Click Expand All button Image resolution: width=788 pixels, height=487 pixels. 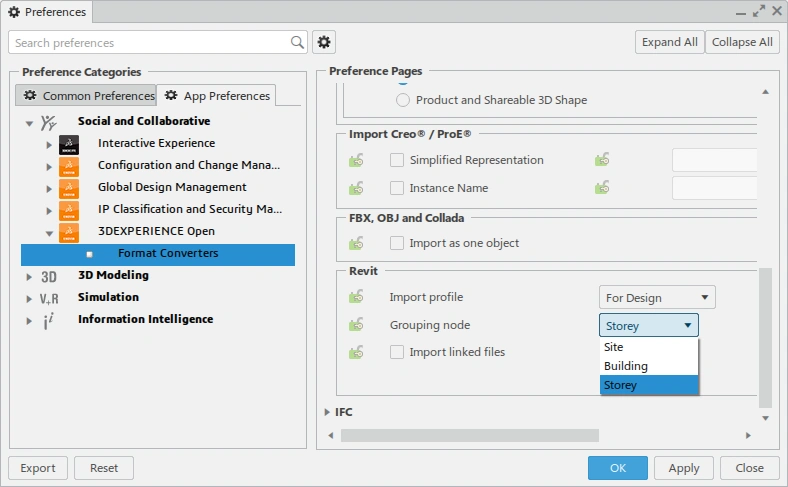[669, 42]
